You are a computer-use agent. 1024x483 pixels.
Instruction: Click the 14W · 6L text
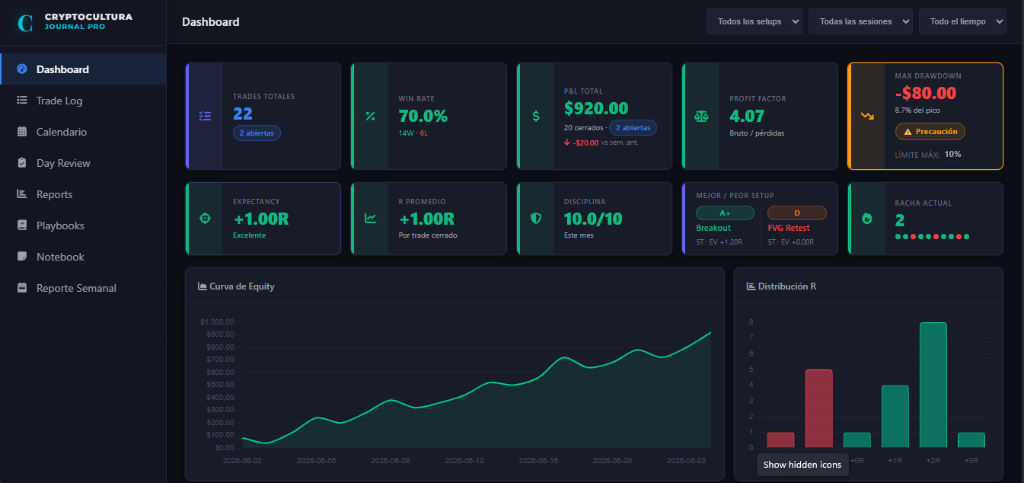click(413, 133)
